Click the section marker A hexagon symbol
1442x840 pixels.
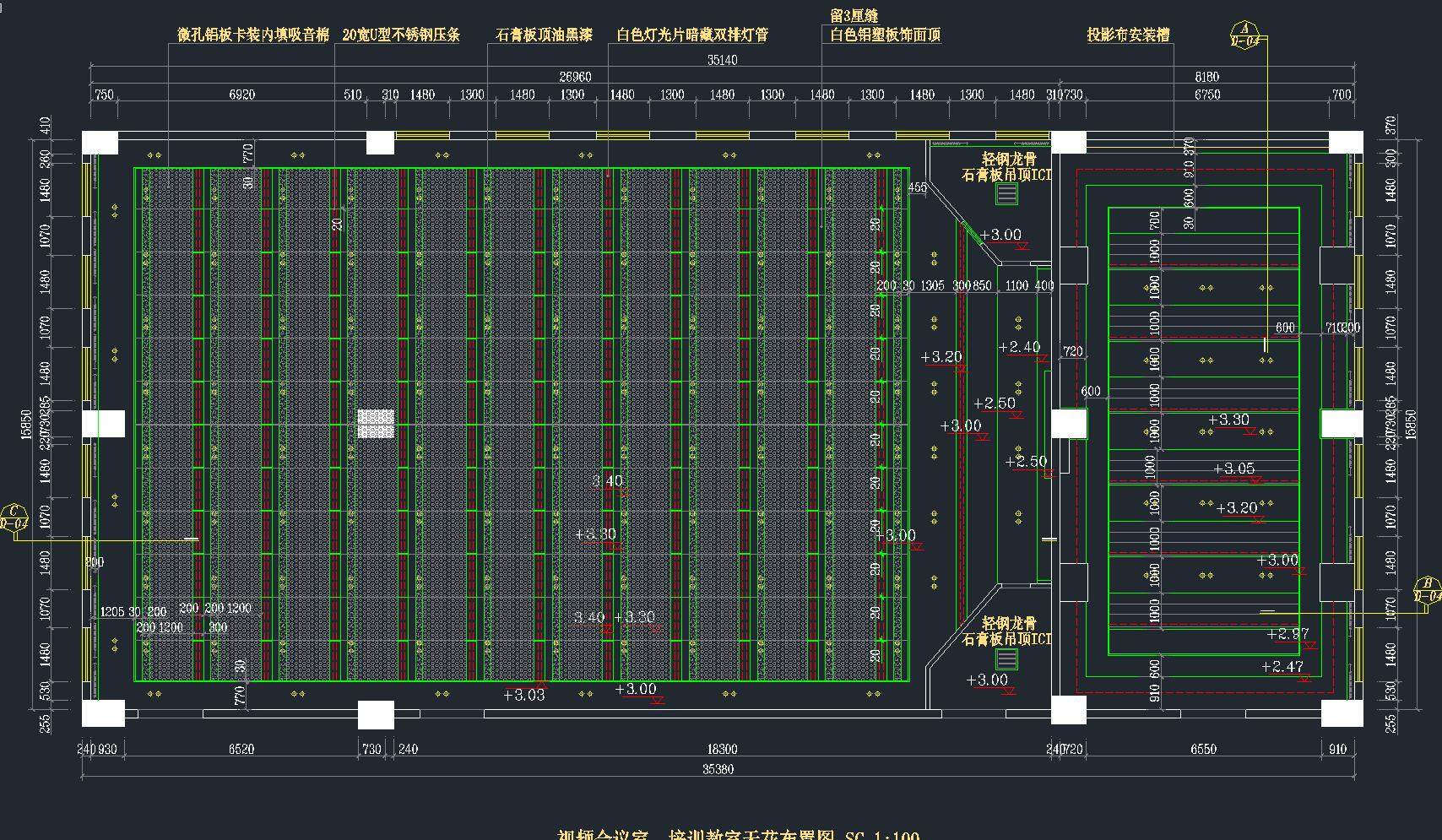[x=1244, y=35]
